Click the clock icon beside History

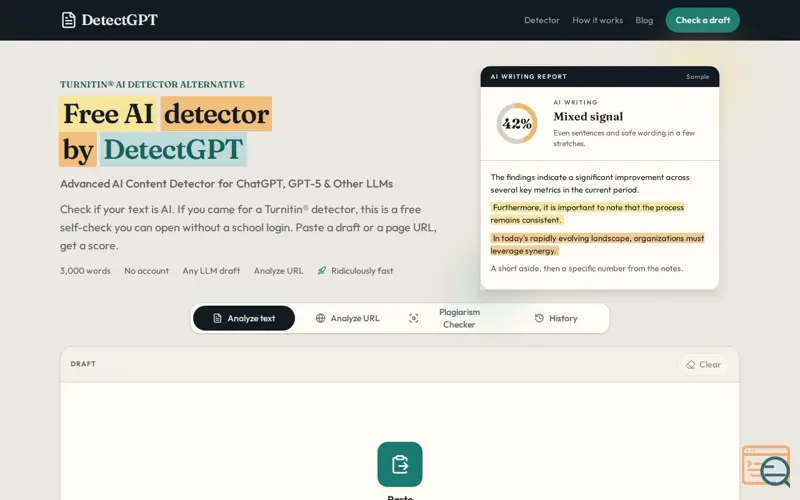(539, 318)
